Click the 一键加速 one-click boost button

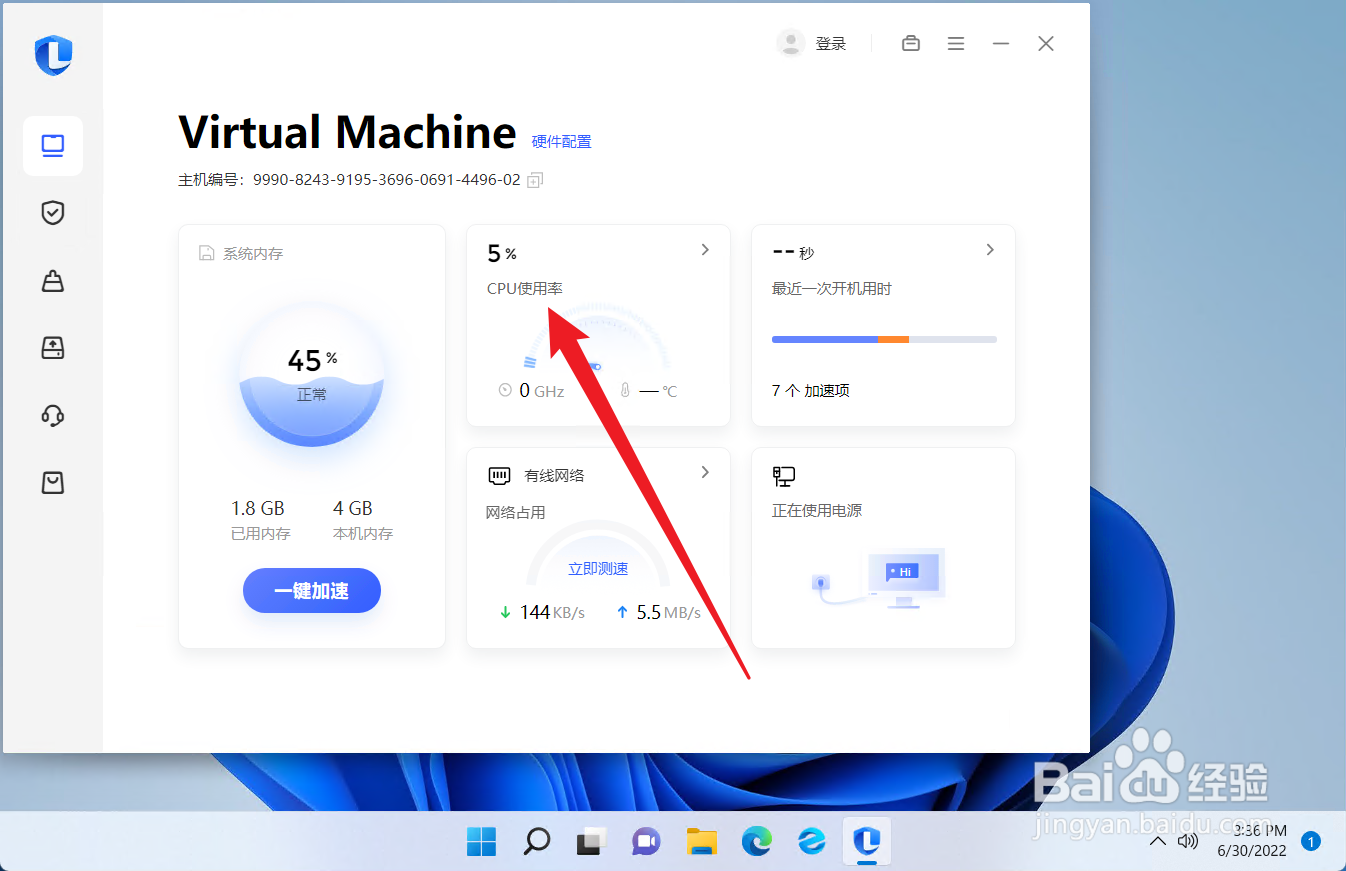coord(312,591)
